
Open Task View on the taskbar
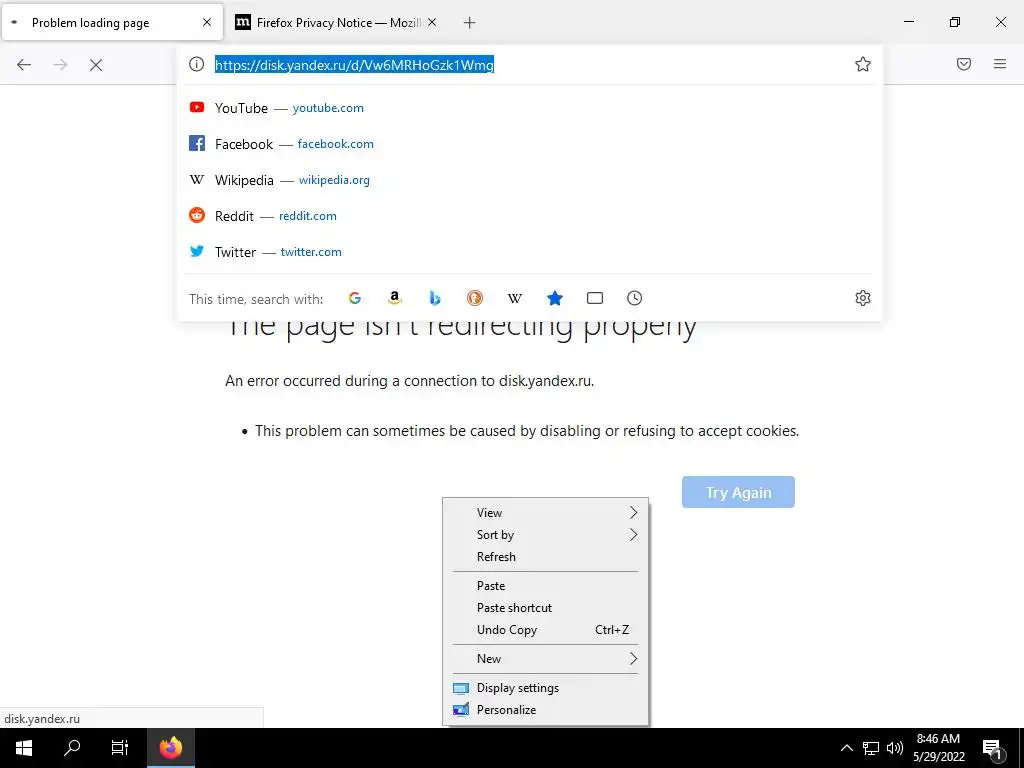tap(120, 748)
